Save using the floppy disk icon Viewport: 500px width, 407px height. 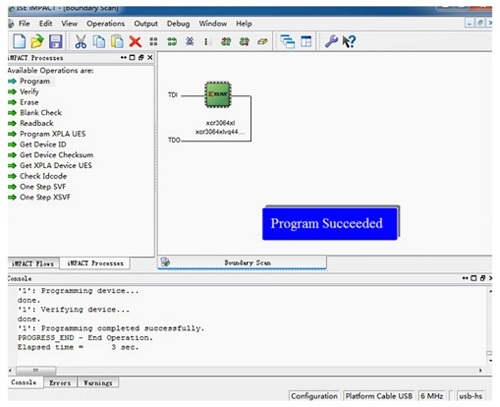[55, 41]
